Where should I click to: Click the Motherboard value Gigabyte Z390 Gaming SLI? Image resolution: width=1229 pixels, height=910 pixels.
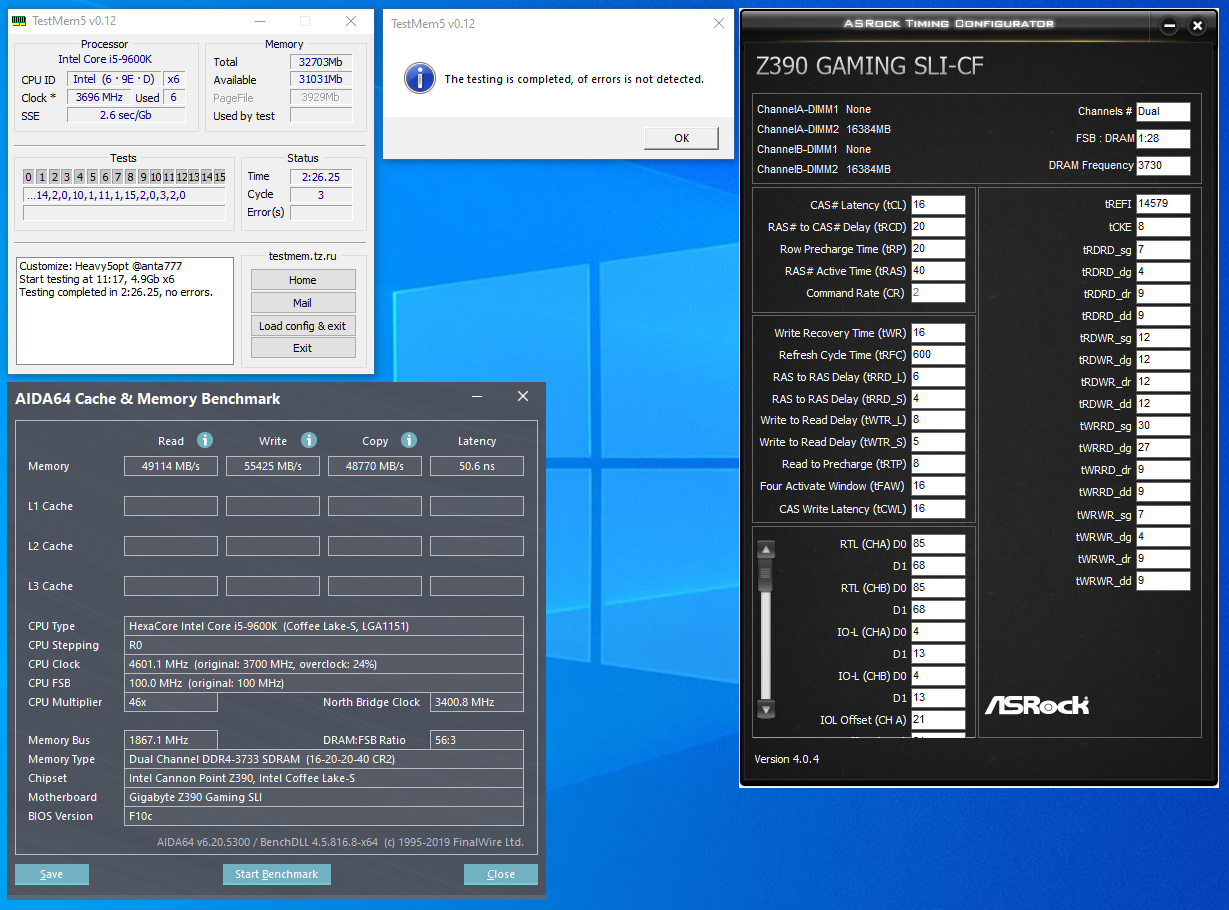pos(324,797)
